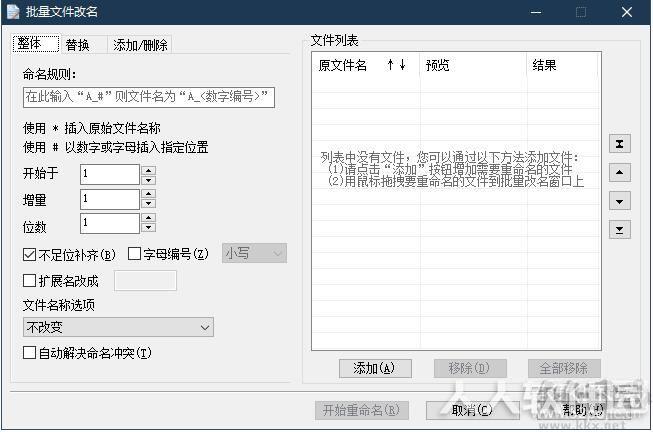Viewport: 653px width, 432px height.
Task: Increase the 开始于 value with up stepper
Action: point(149,170)
